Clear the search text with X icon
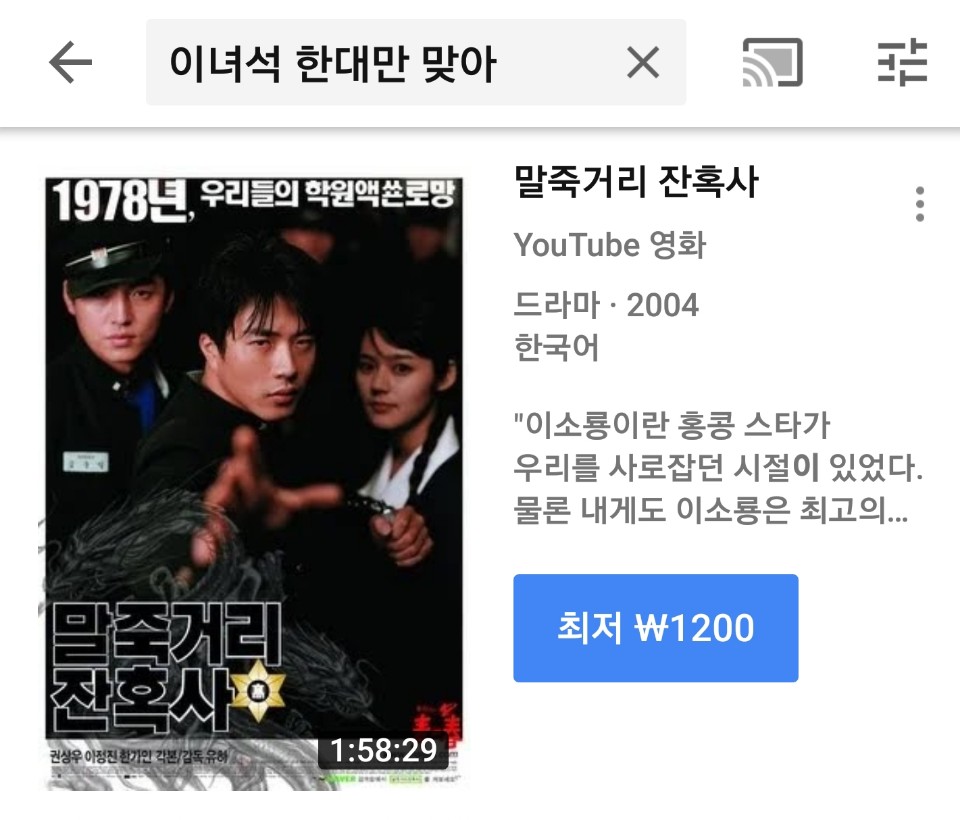The height and width of the screenshot is (820, 960). click(643, 62)
